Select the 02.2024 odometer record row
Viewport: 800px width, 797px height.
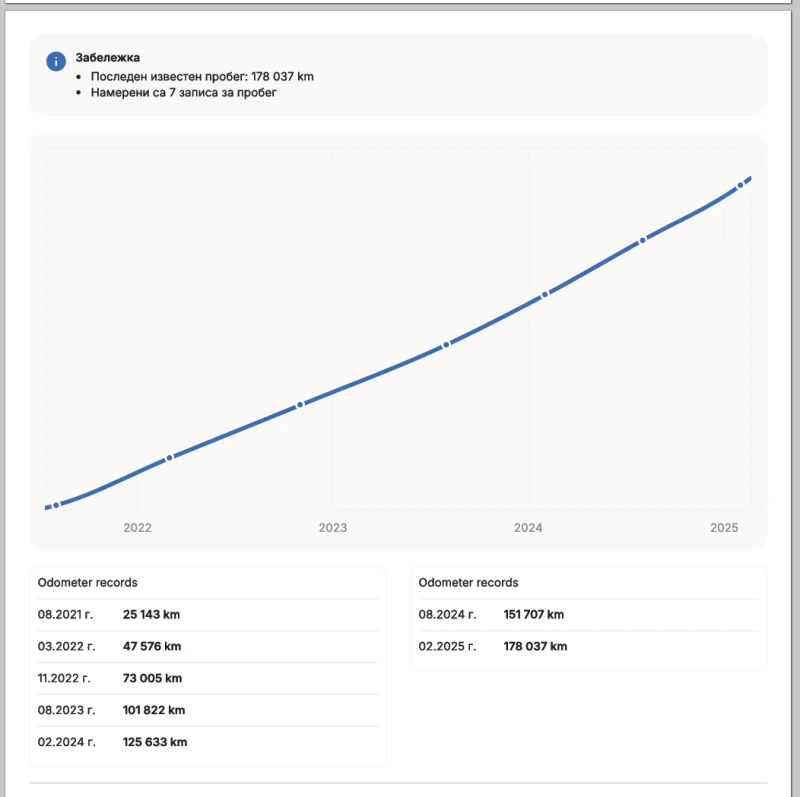(x=208, y=743)
